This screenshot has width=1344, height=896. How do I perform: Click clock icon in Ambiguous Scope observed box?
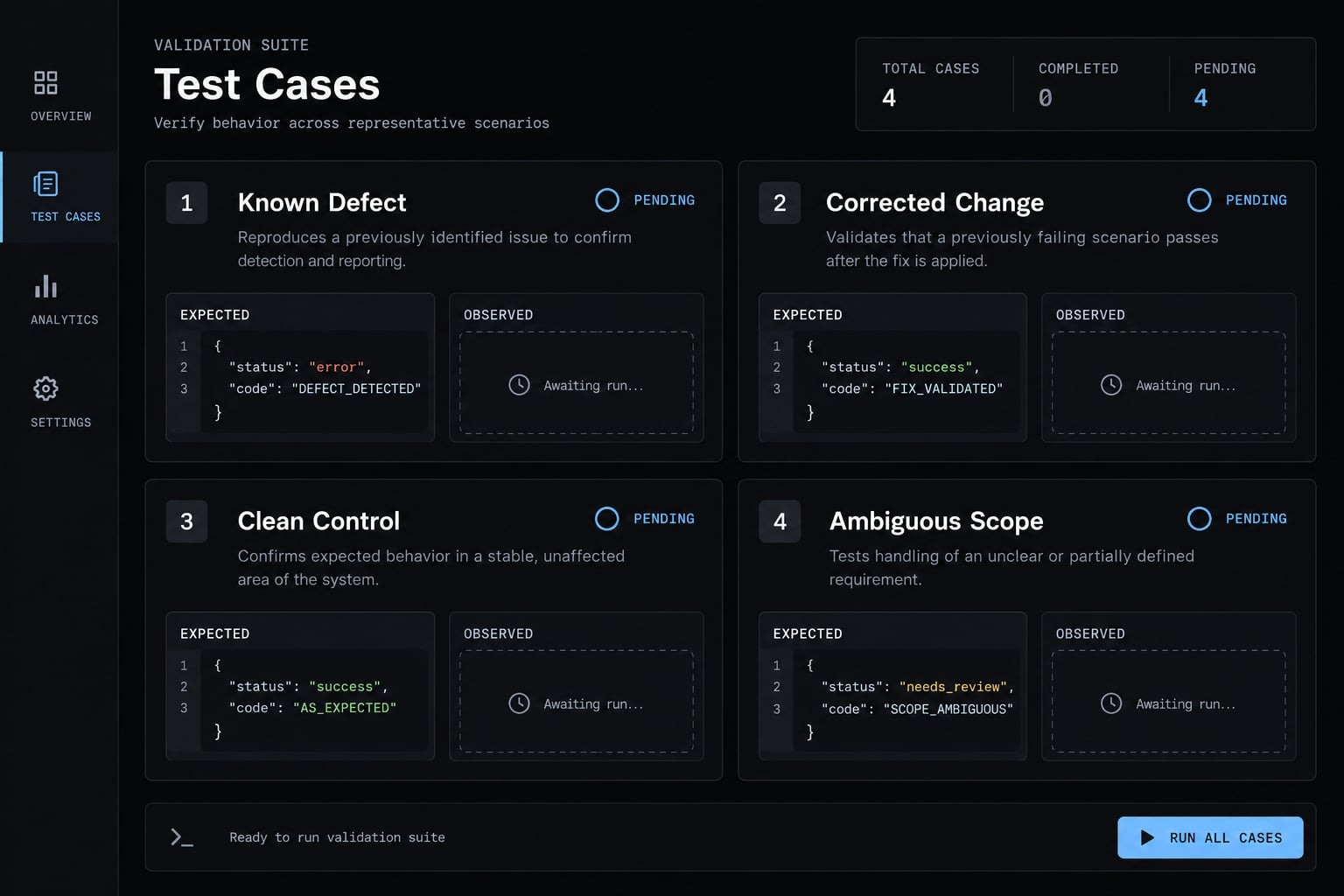pos(1111,703)
